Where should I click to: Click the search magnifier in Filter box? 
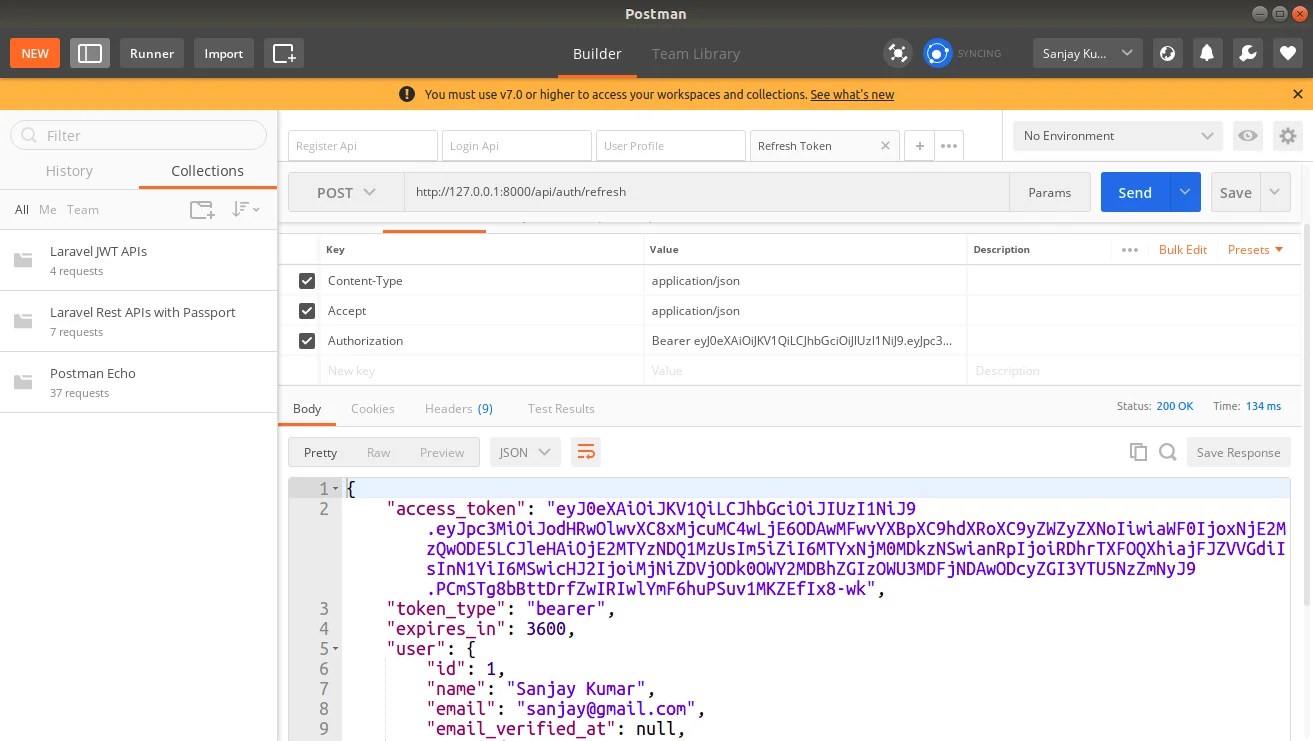tap(30, 135)
